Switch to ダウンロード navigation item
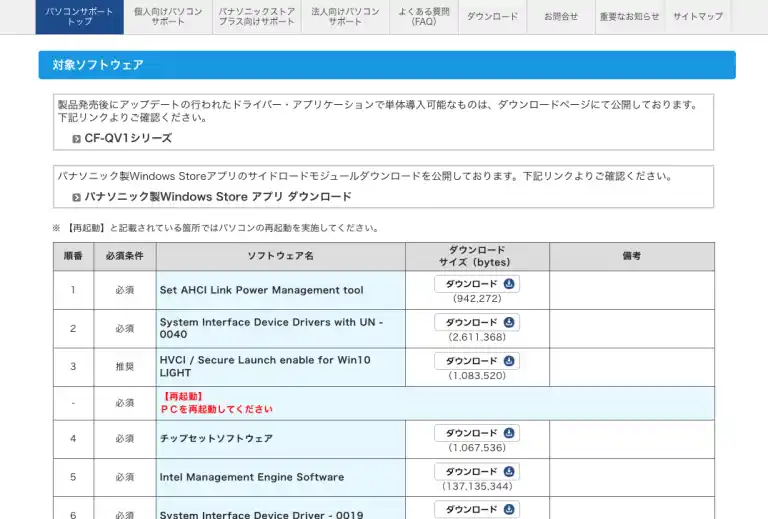The width and height of the screenshot is (768, 519). 492,16
